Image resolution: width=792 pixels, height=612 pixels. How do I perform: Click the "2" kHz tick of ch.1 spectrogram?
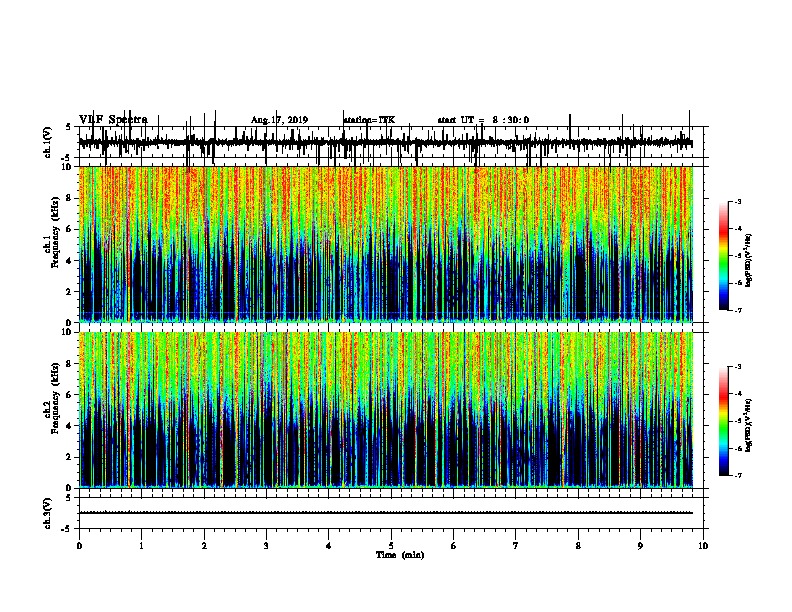(69, 291)
